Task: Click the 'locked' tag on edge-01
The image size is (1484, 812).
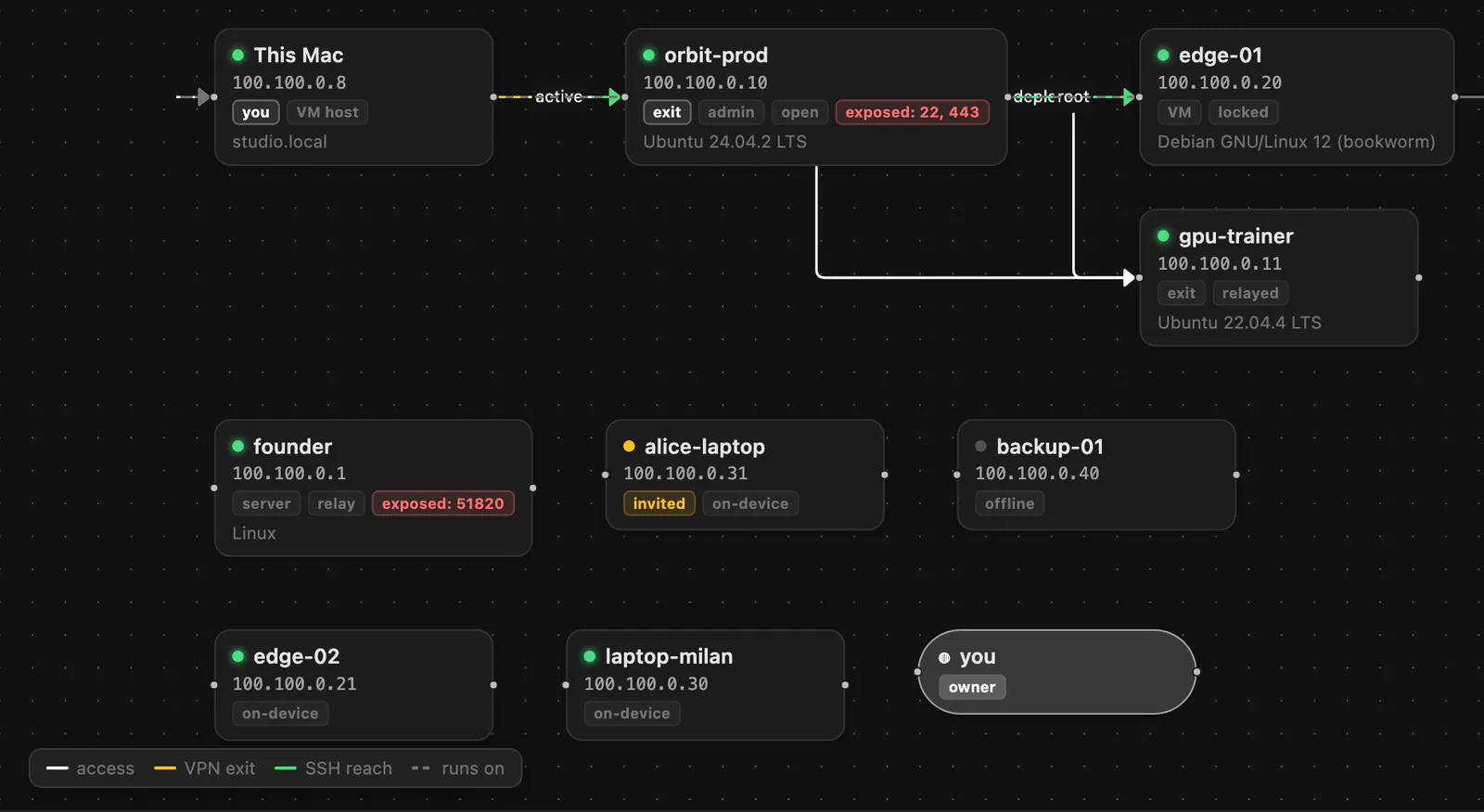Action: [x=1243, y=112]
